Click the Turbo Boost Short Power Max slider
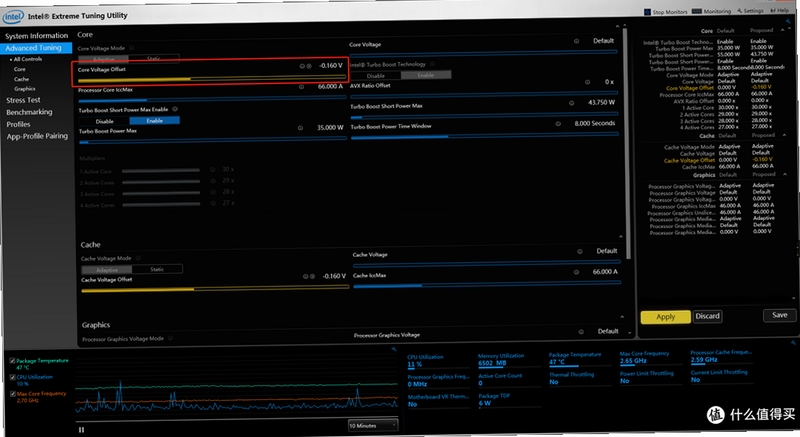 click(484, 114)
